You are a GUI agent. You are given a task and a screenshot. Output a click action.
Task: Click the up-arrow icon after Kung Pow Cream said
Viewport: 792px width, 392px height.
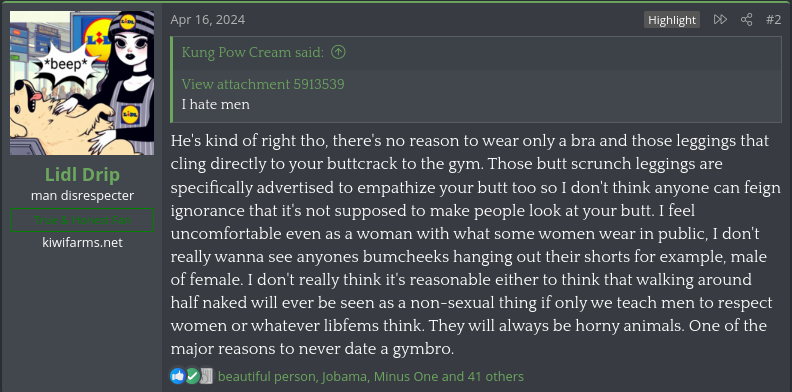click(x=338, y=52)
